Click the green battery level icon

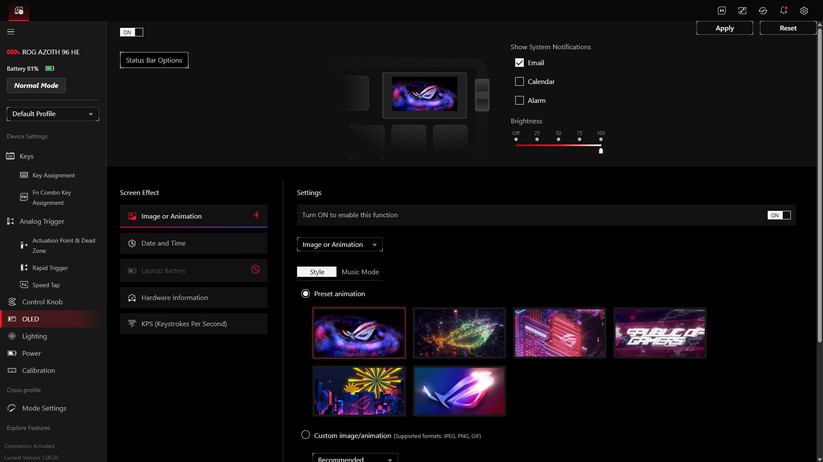[x=49, y=68]
